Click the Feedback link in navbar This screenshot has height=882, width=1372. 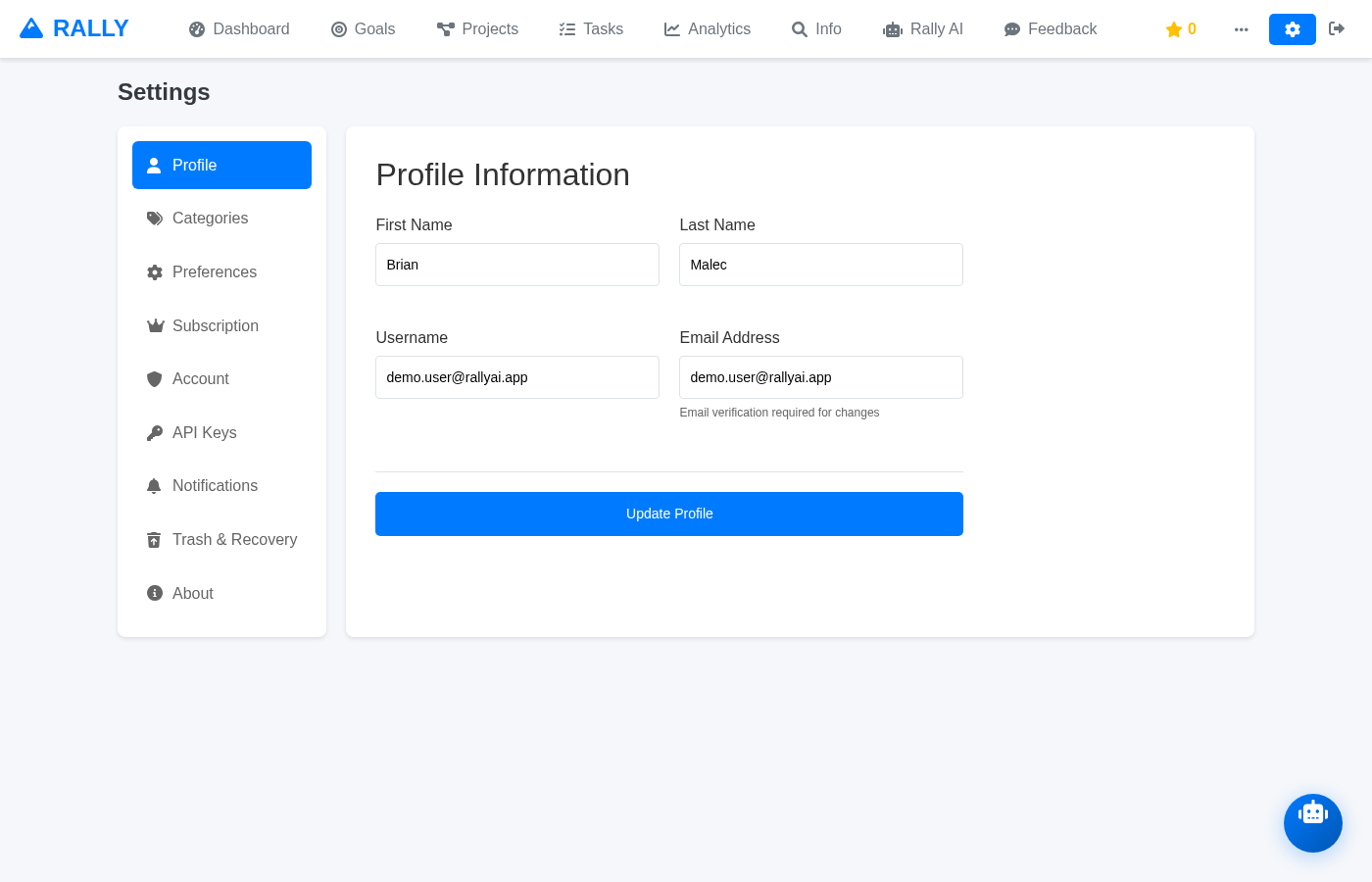click(x=1050, y=29)
